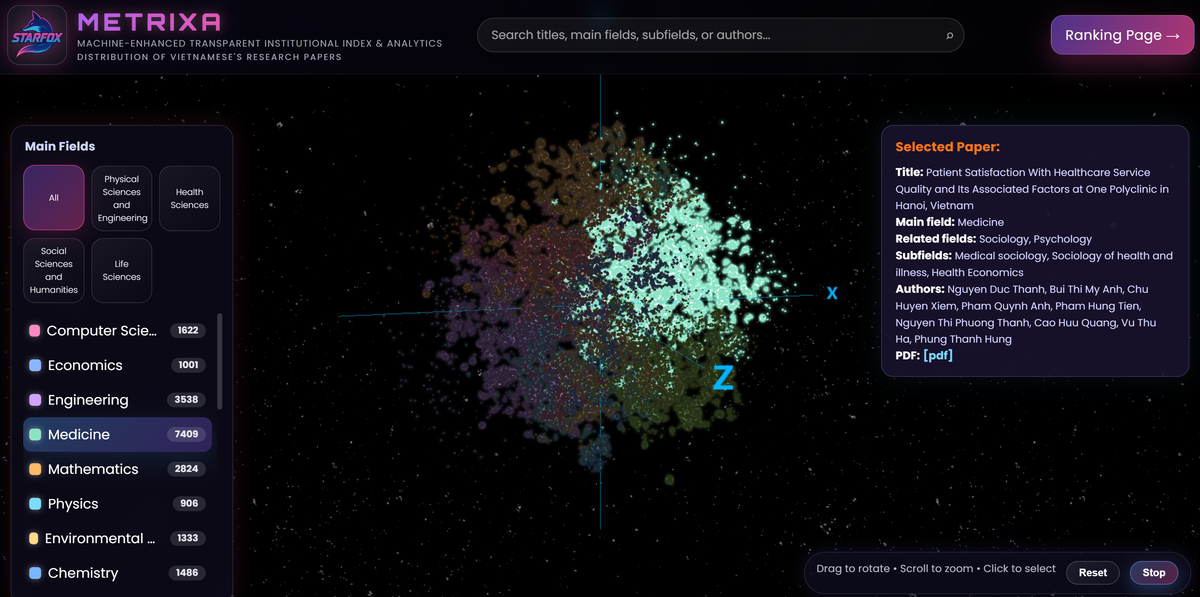Reset the 3D view
Screen dimensions: 1200x597
pyautogui.click(x=1092, y=573)
